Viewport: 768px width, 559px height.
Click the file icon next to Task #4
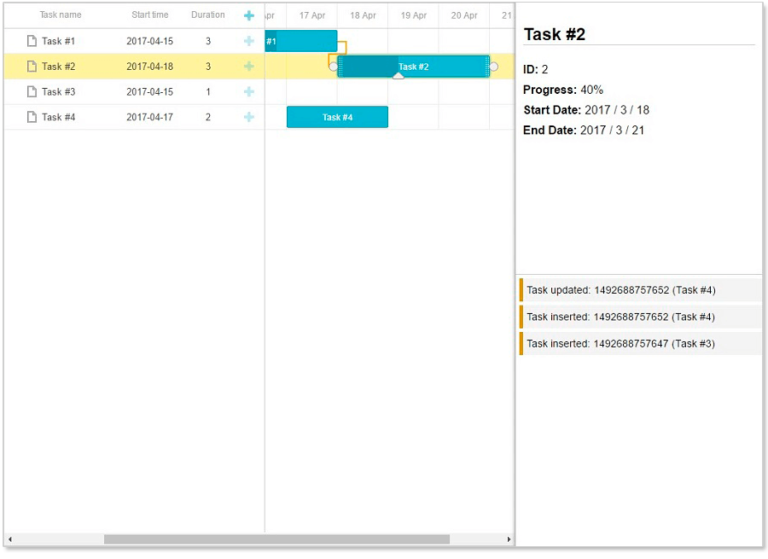31,117
